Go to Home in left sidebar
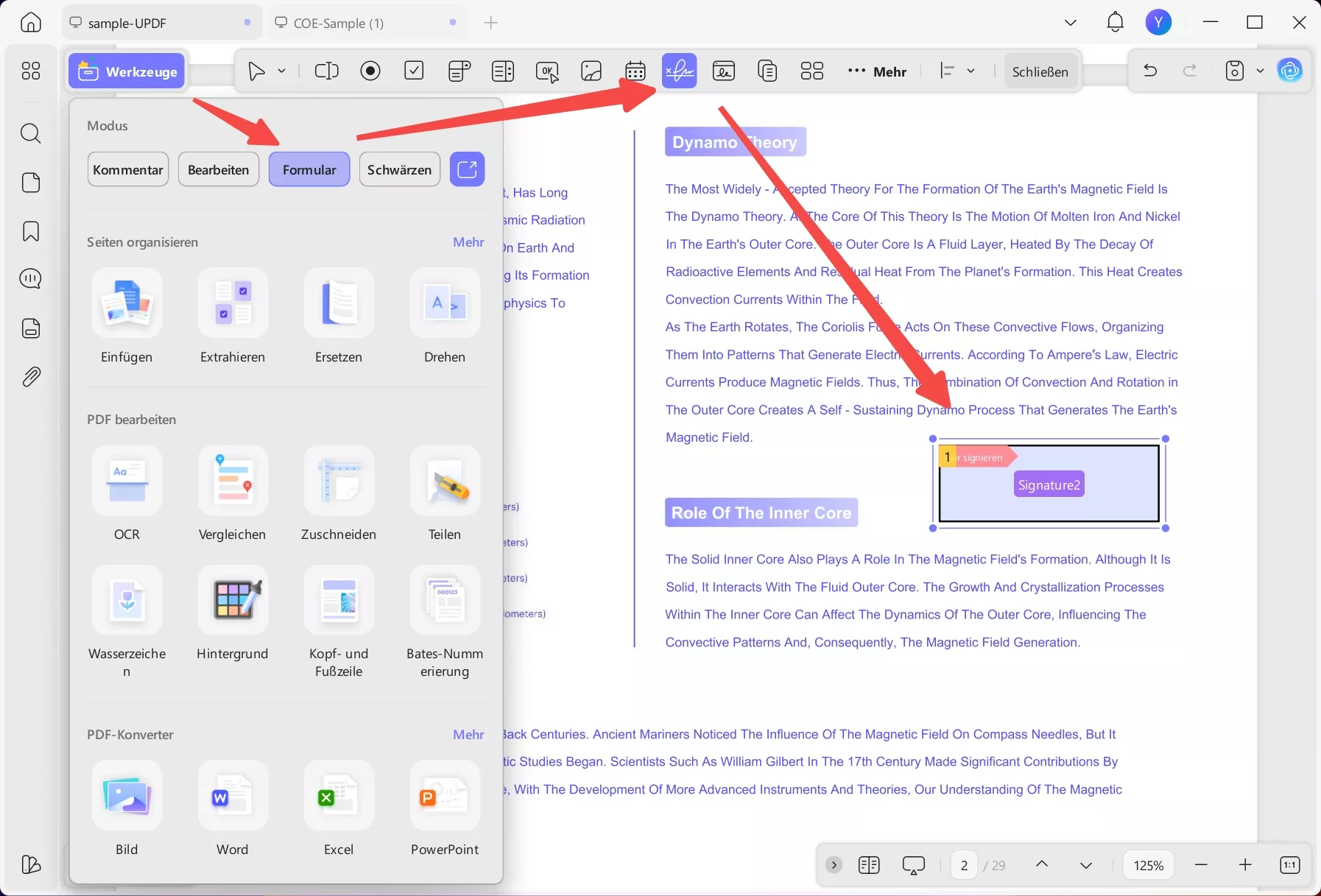The width and height of the screenshot is (1321, 896). [31, 22]
